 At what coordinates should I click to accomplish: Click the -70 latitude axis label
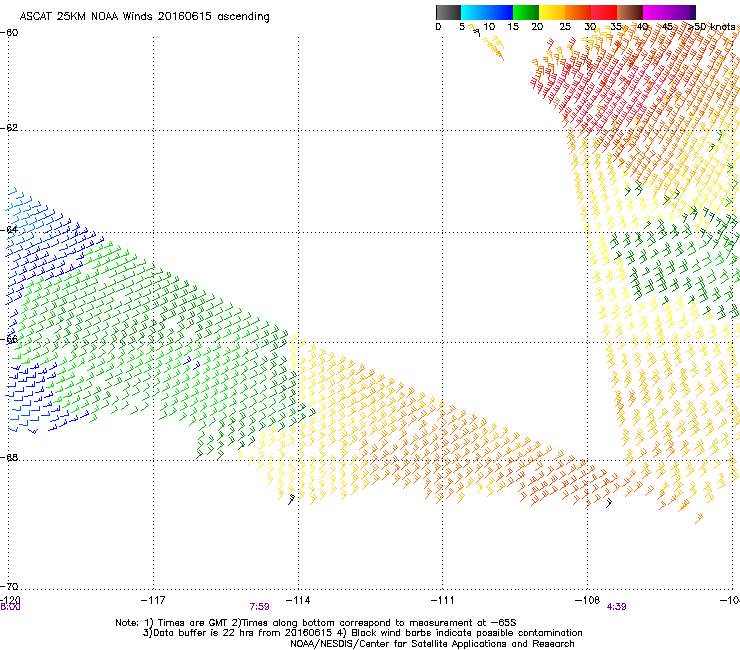(x=9, y=586)
